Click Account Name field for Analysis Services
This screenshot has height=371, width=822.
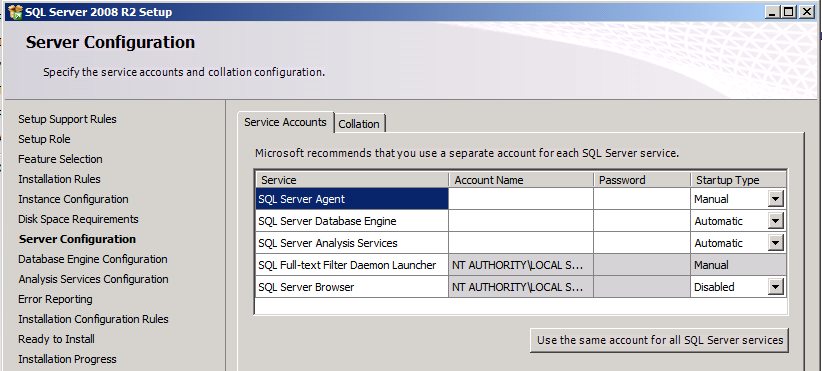tap(521, 243)
